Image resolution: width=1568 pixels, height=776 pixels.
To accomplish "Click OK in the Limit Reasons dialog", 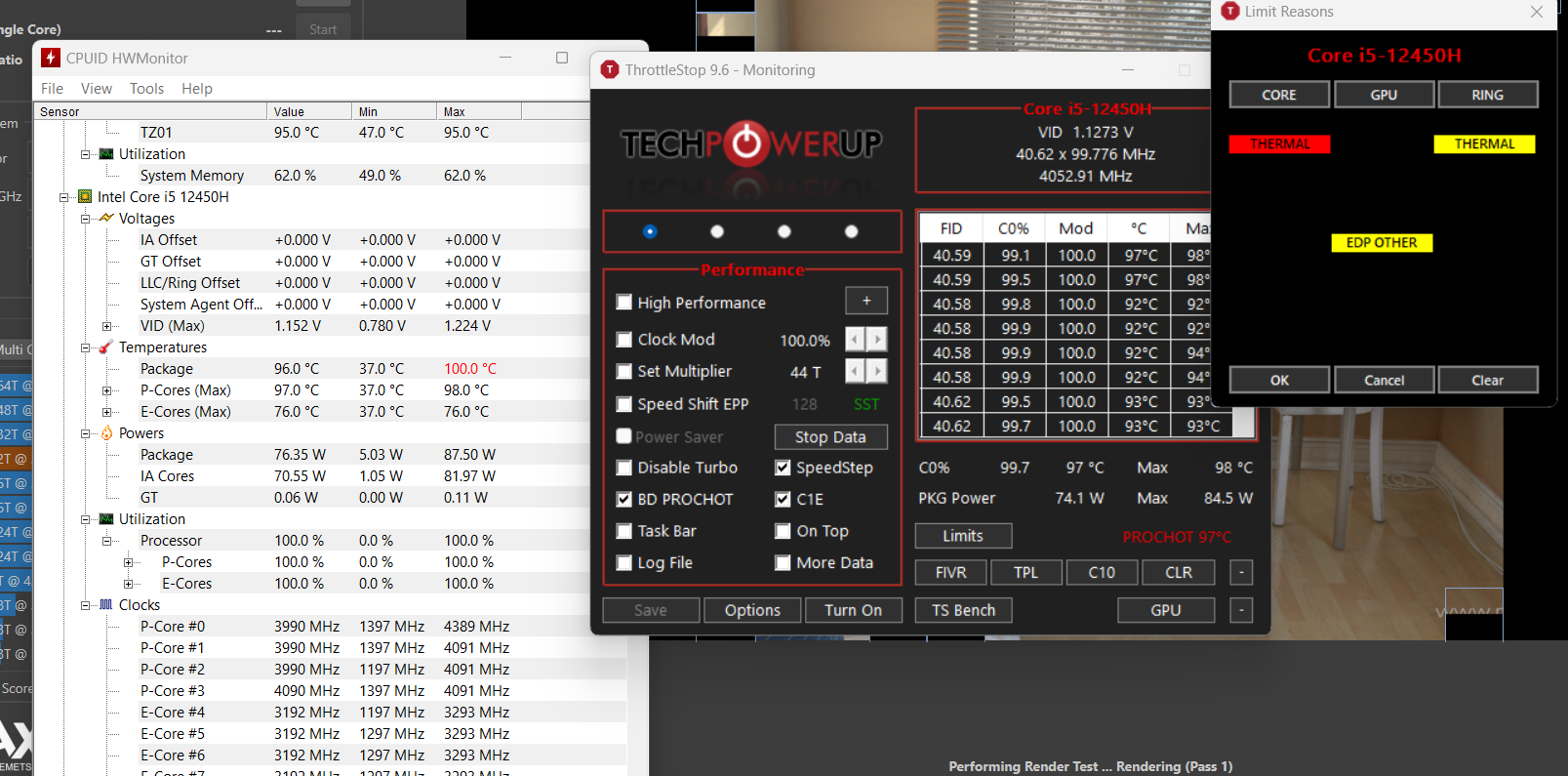I will click(x=1279, y=380).
